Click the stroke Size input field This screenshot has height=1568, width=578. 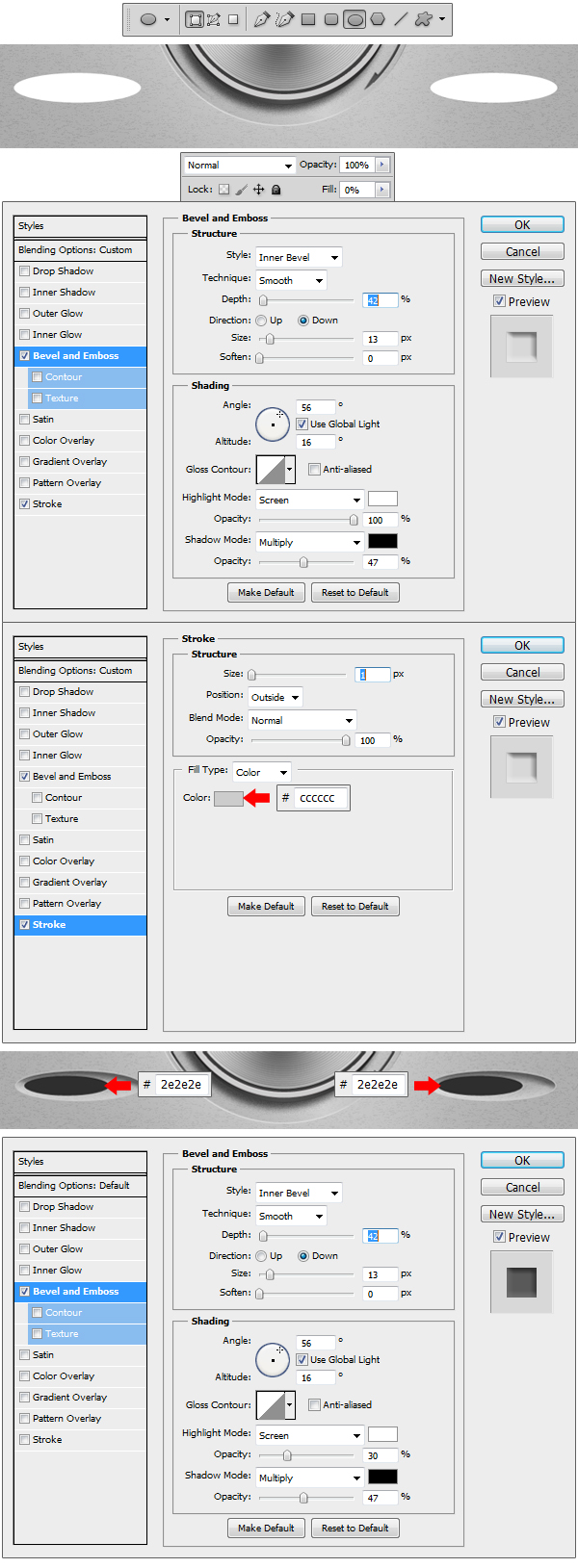pyautogui.click(x=372, y=675)
